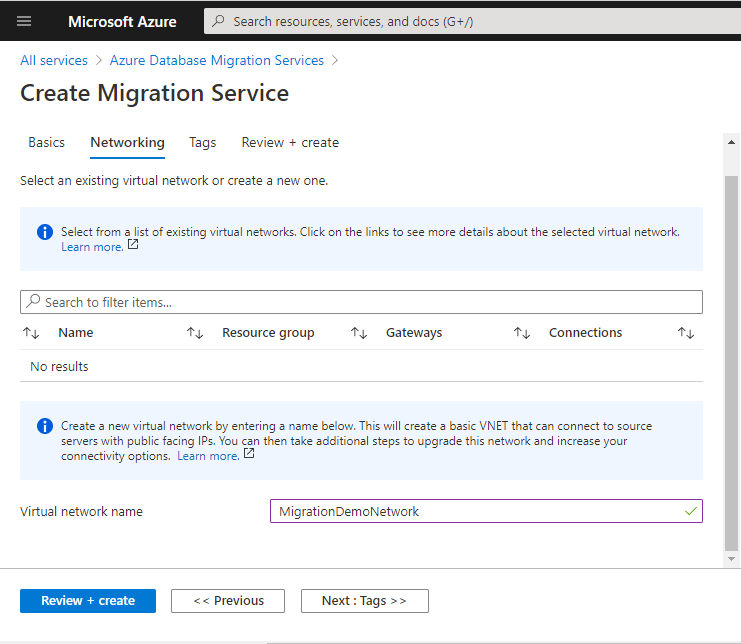741x644 pixels.
Task: Click the Gateways column header
Action: 414,333
